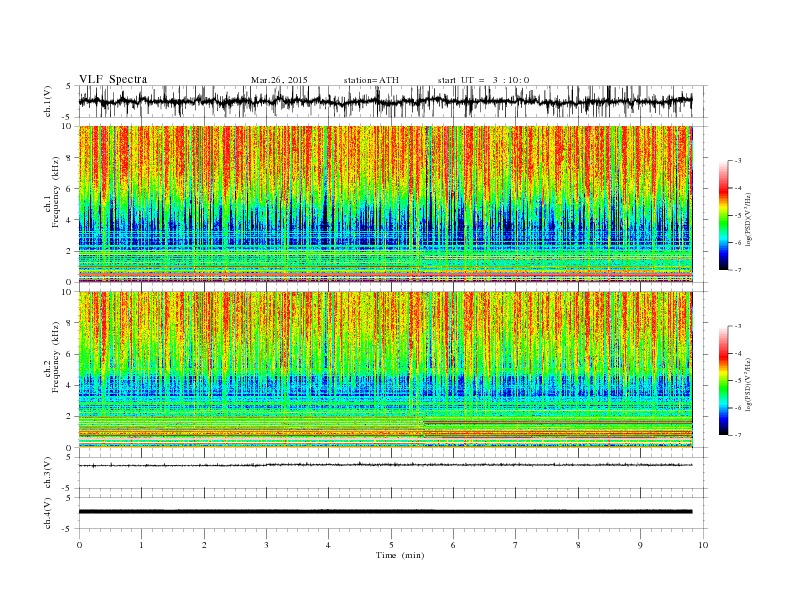Click the "Time (min)" axis label
792x612 pixels.
pyautogui.click(x=400, y=555)
